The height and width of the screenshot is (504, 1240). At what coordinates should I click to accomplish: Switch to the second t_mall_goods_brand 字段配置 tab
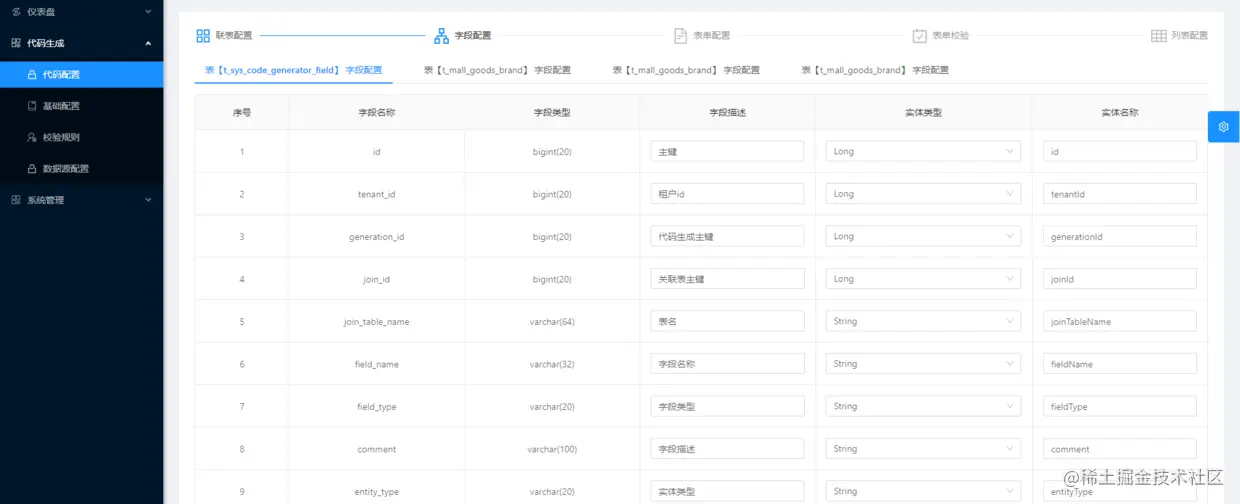click(x=497, y=71)
